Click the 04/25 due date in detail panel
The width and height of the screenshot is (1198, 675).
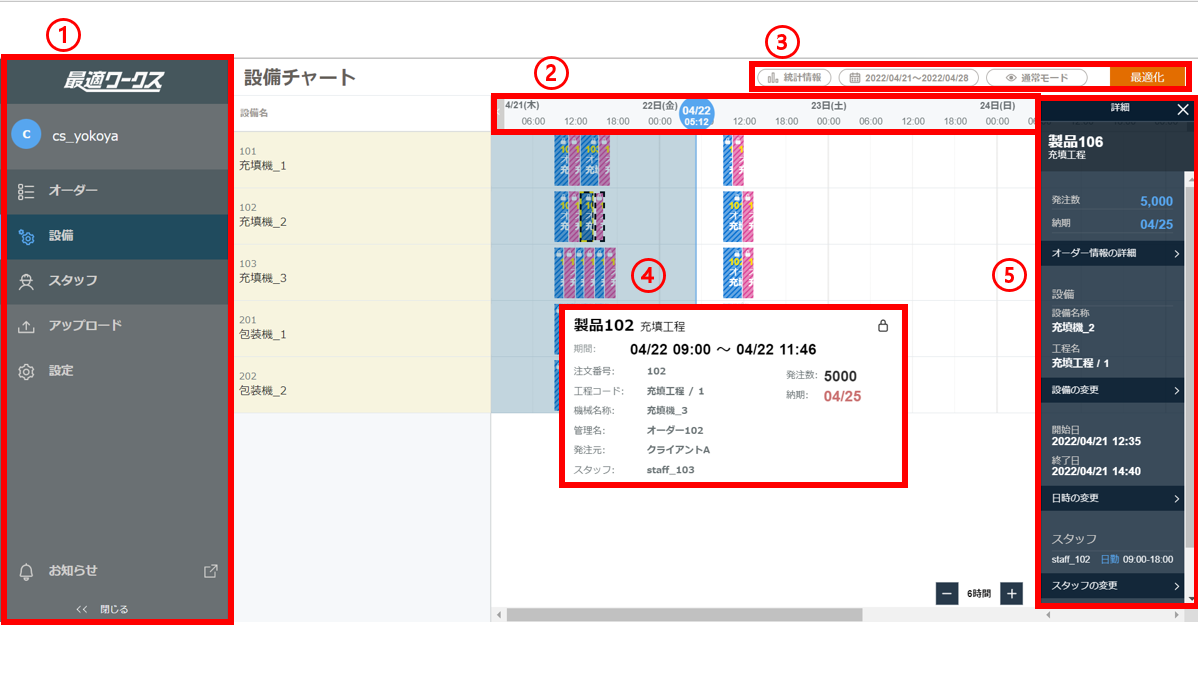pos(1156,225)
